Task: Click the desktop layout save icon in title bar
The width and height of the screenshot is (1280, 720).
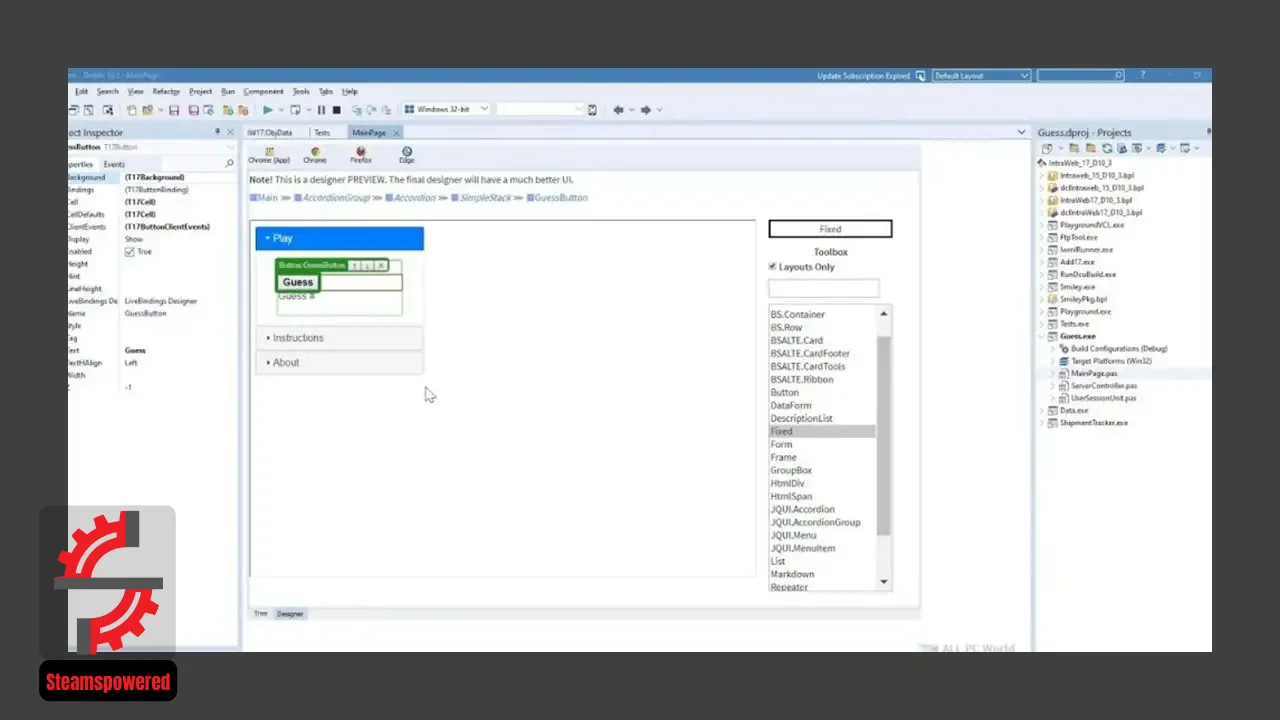Action: coord(921,76)
